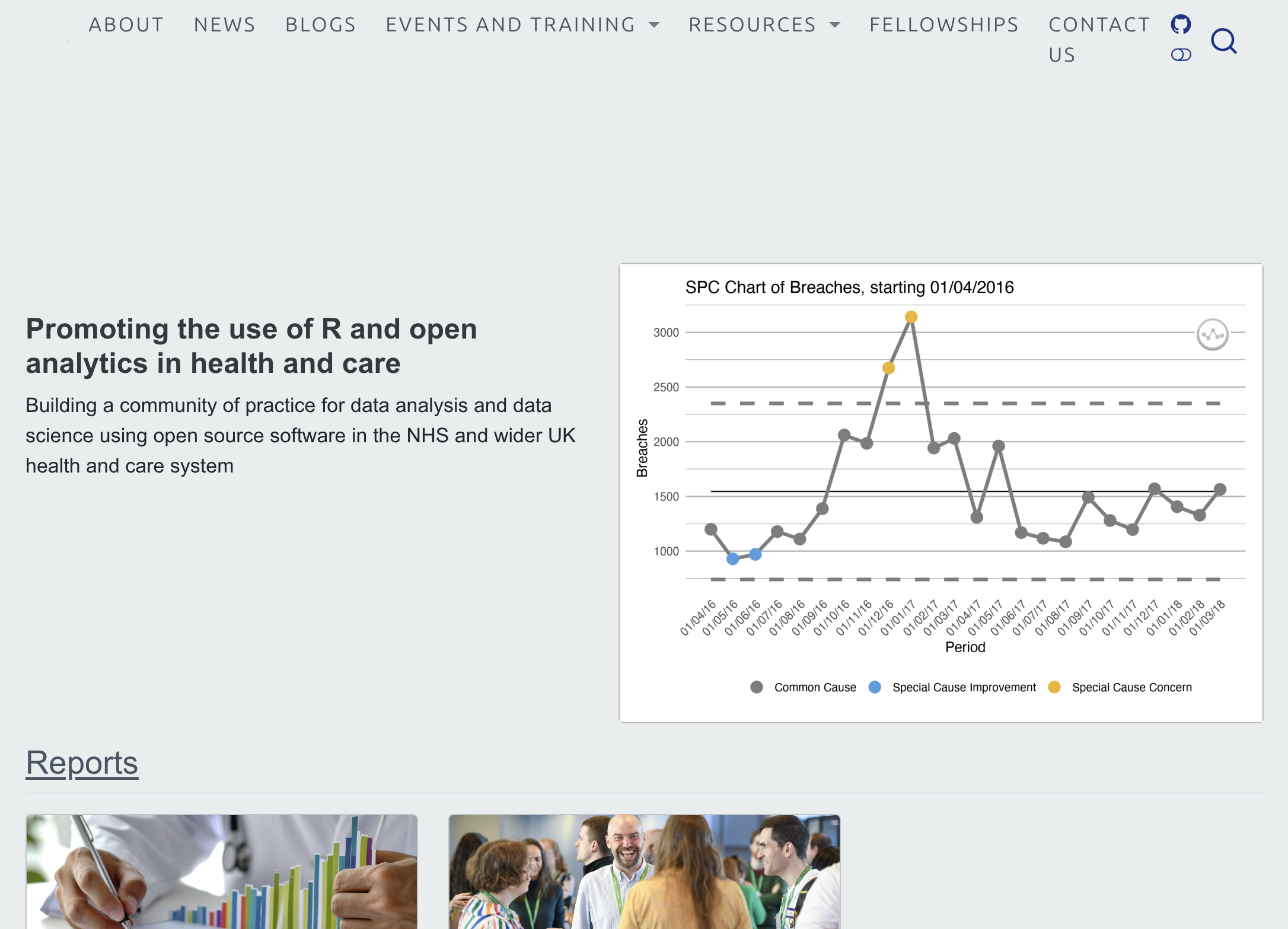
Task: Click the search magnifier icon
Action: click(x=1223, y=41)
